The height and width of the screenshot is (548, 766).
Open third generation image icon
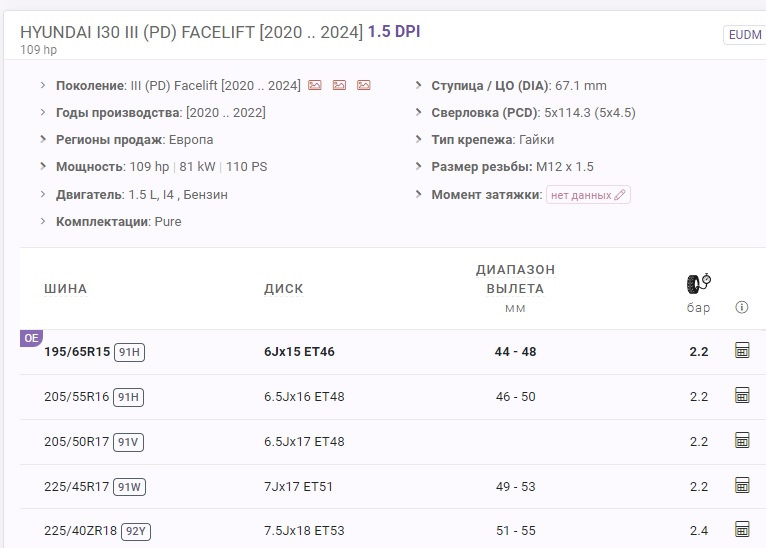pyautogui.click(x=363, y=85)
